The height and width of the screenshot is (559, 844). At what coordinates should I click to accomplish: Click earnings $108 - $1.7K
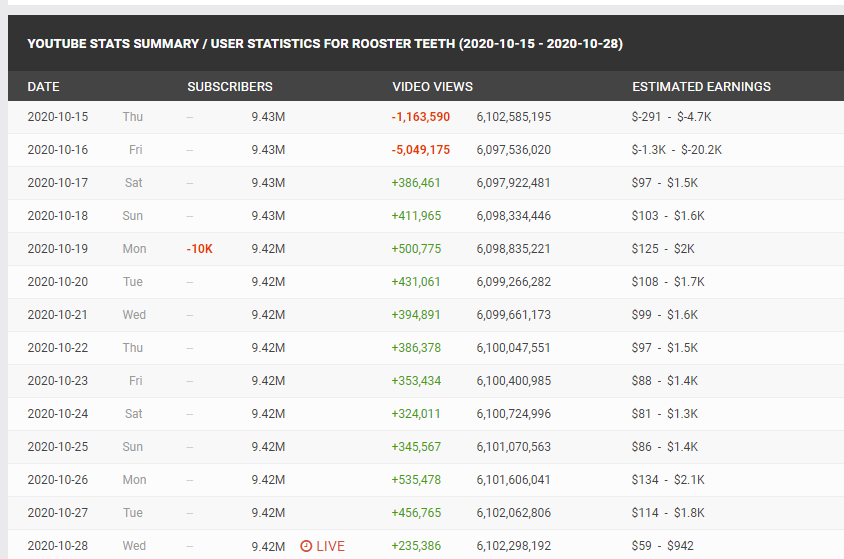click(668, 282)
